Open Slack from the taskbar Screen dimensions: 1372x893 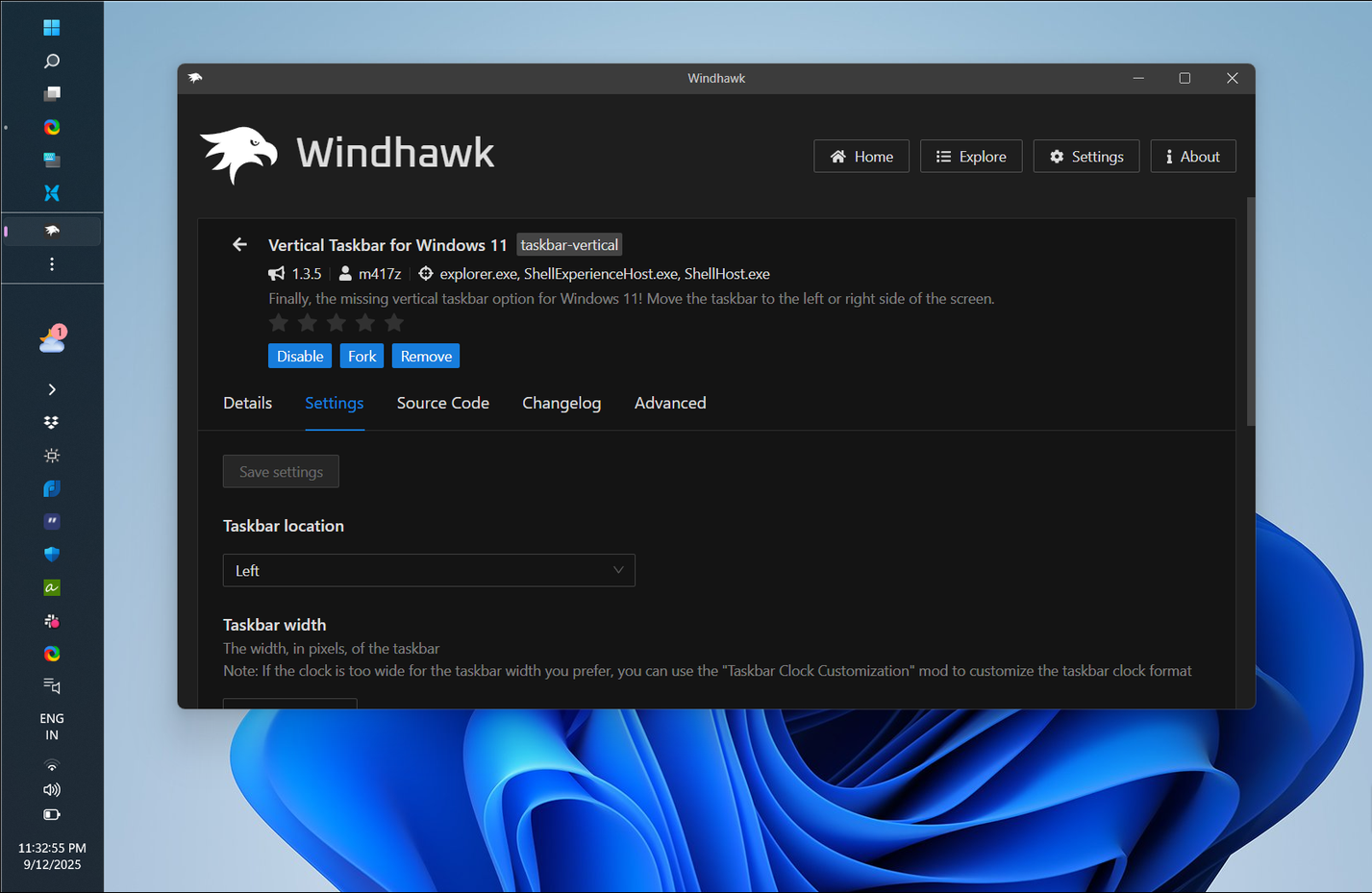[x=51, y=620]
